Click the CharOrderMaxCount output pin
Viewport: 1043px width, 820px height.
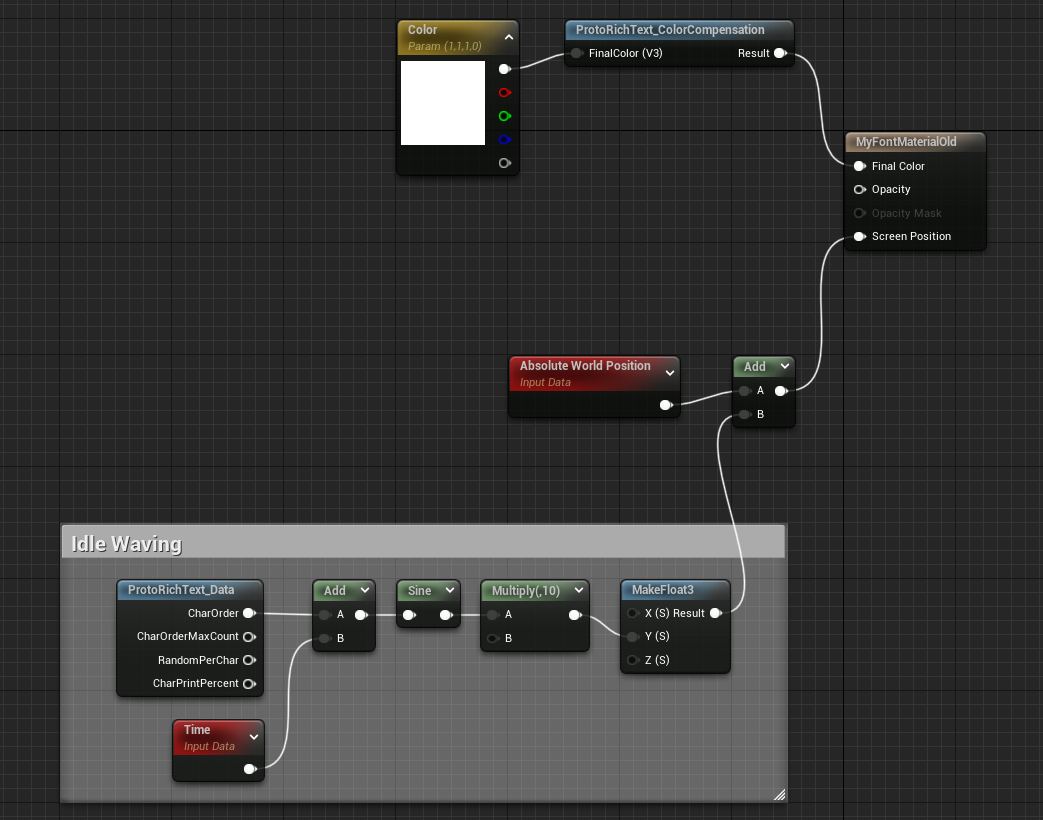249,637
